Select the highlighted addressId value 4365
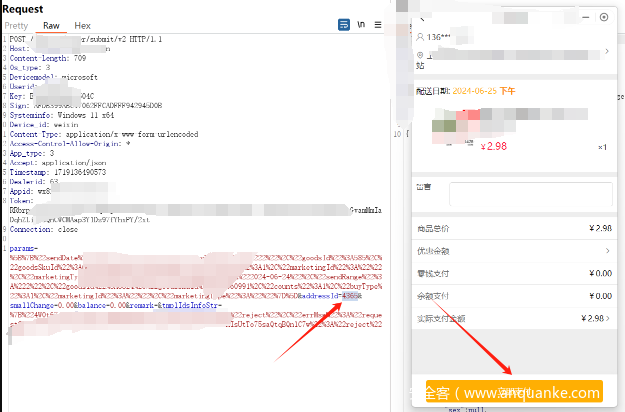 click(x=350, y=296)
